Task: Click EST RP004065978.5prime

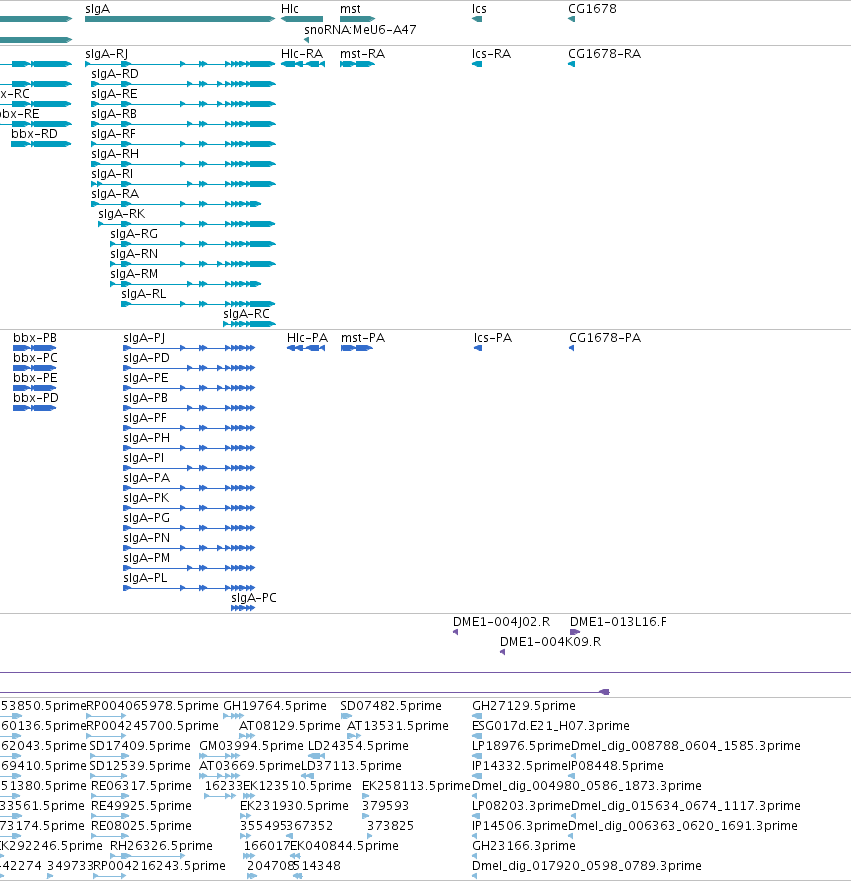Action: pyautogui.click(x=106, y=716)
